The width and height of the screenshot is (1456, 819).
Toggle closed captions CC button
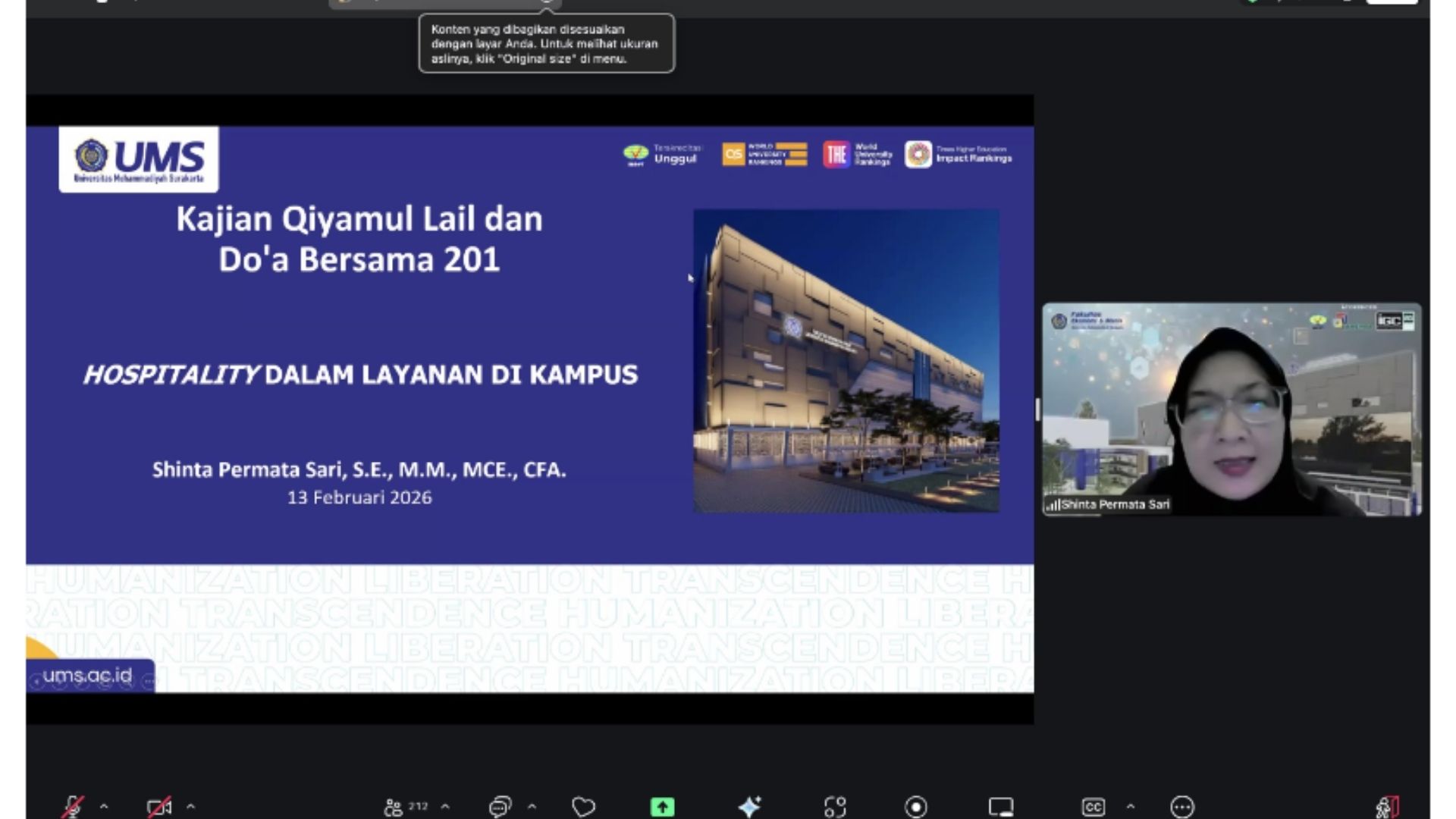pyautogui.click(x=1093, y=807)
